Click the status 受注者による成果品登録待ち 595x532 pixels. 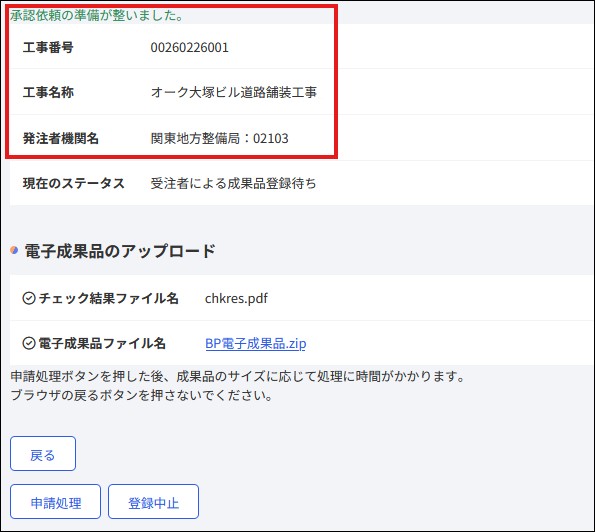(233, 183)
